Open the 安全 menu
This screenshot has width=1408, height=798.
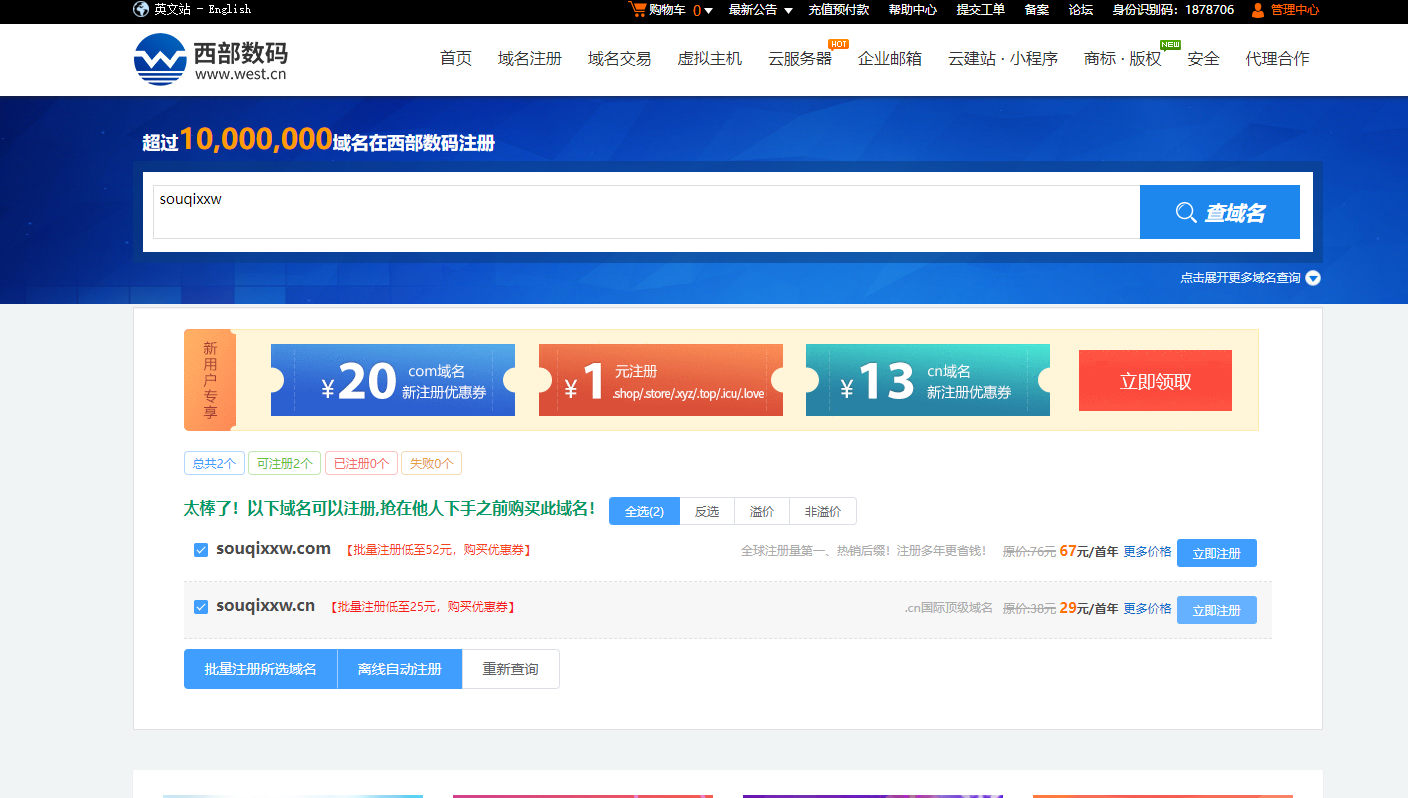tap(1204, 59)
